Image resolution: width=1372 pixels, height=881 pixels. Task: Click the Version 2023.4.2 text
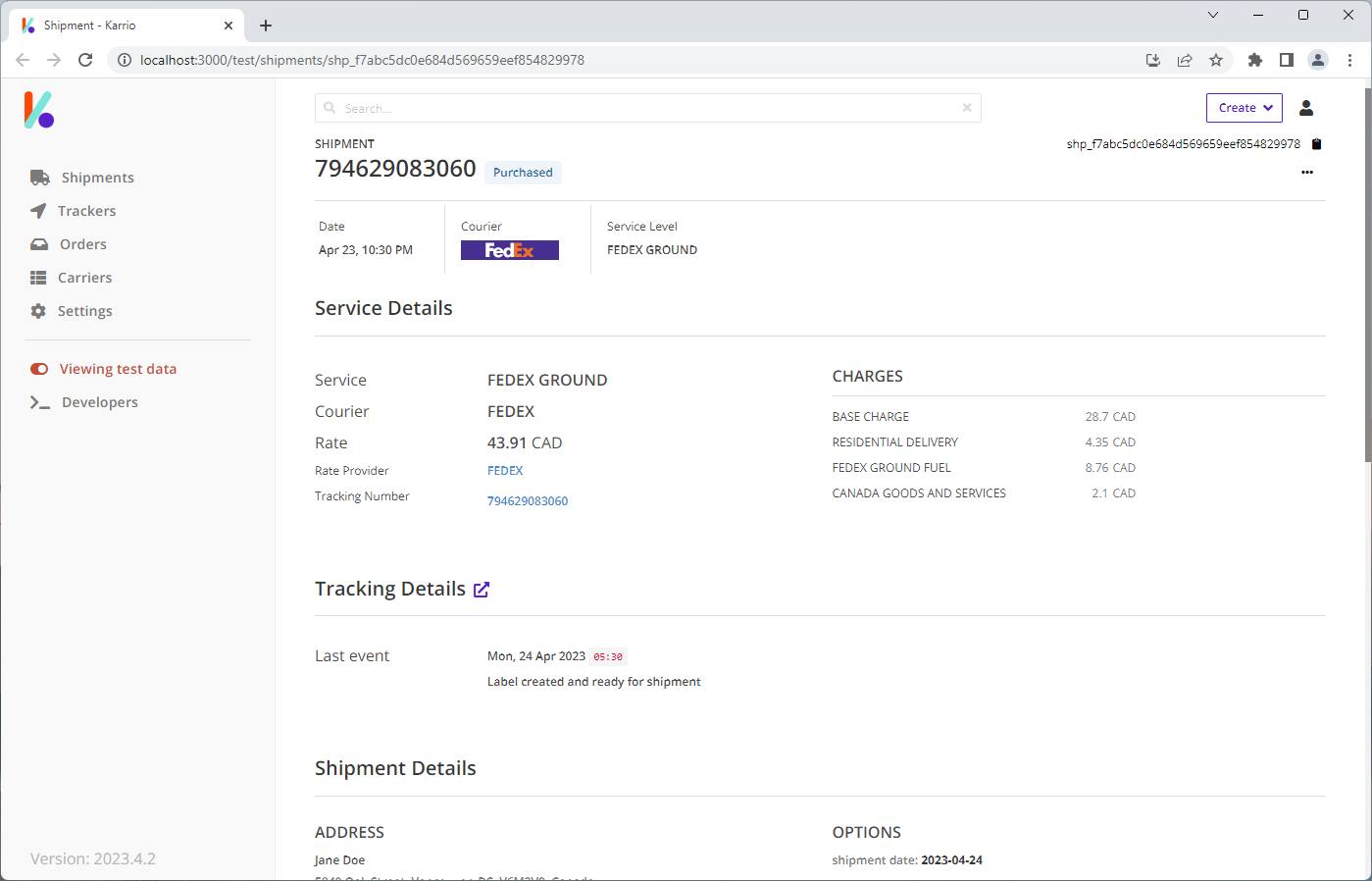[x=93, y=858]
